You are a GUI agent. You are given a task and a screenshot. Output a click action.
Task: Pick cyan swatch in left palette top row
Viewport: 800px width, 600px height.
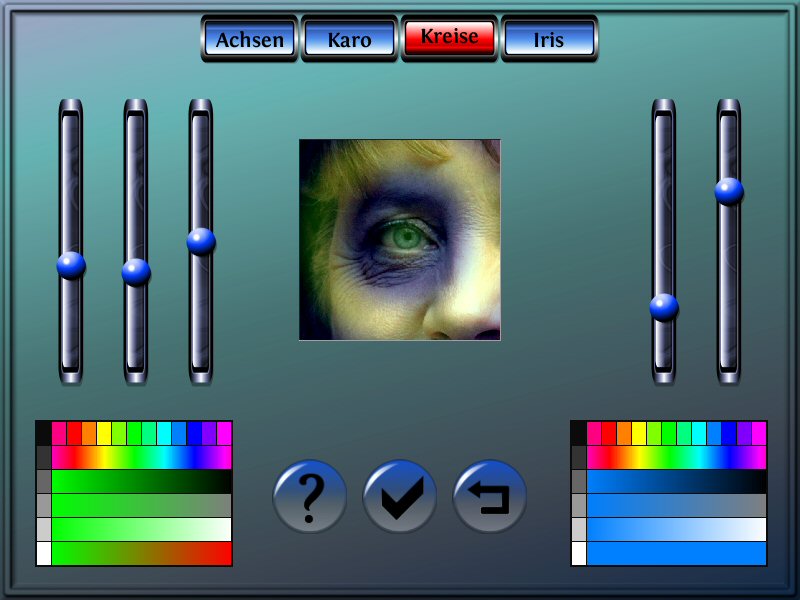point(164,434)
